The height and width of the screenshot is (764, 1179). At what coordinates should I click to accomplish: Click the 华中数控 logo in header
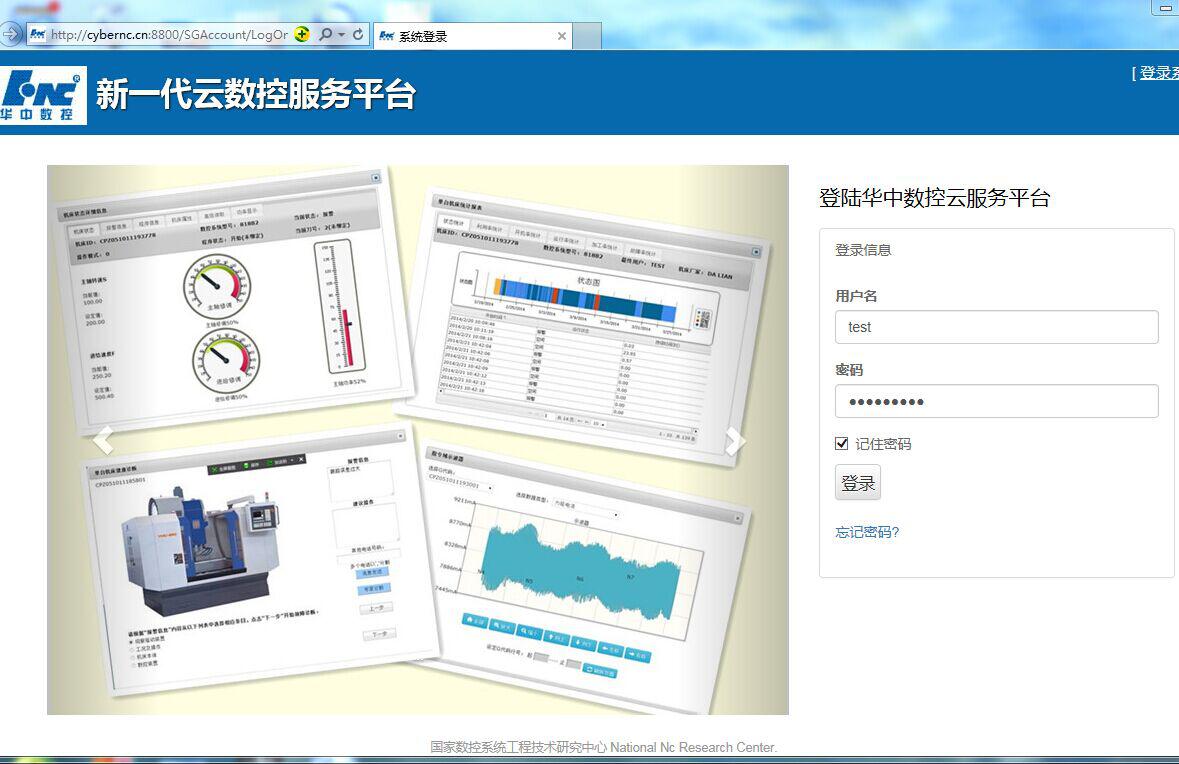click(43, 95)
